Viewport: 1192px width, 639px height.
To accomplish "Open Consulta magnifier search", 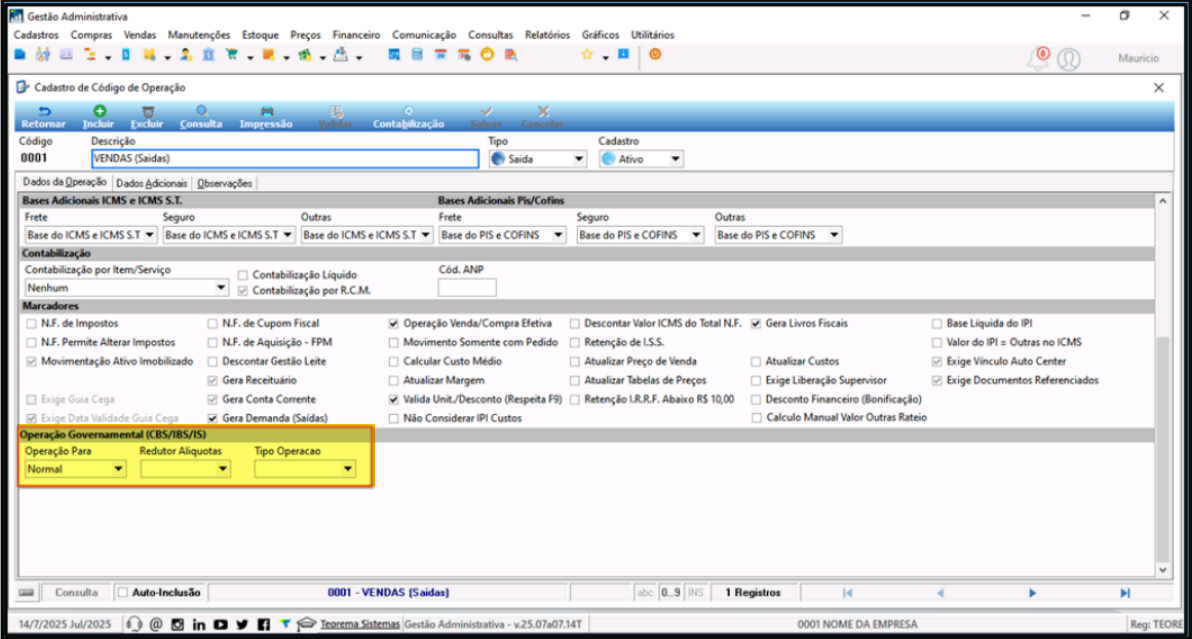I will (201, 117).
